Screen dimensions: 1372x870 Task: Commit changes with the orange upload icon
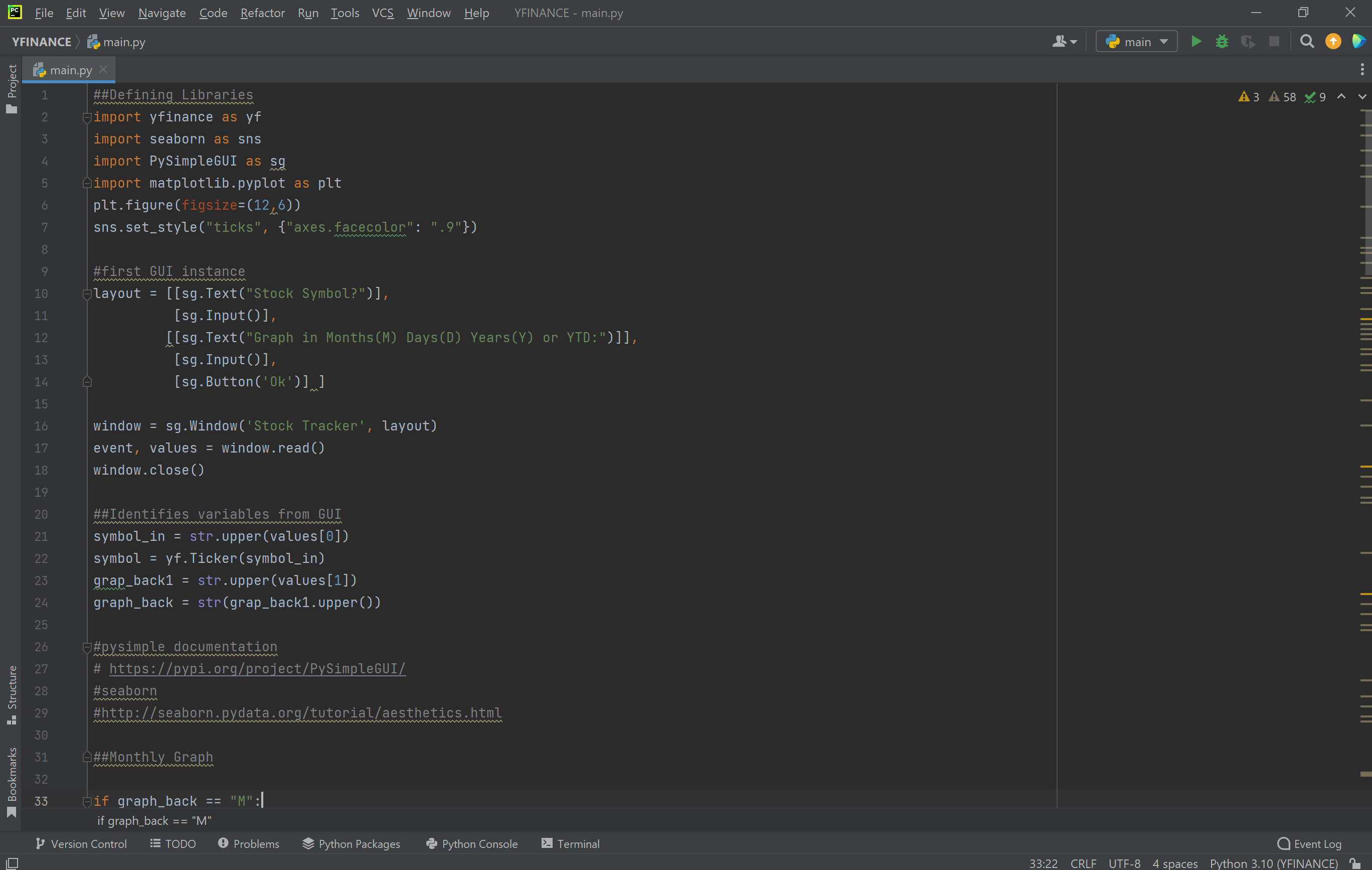coord(1333,41)
